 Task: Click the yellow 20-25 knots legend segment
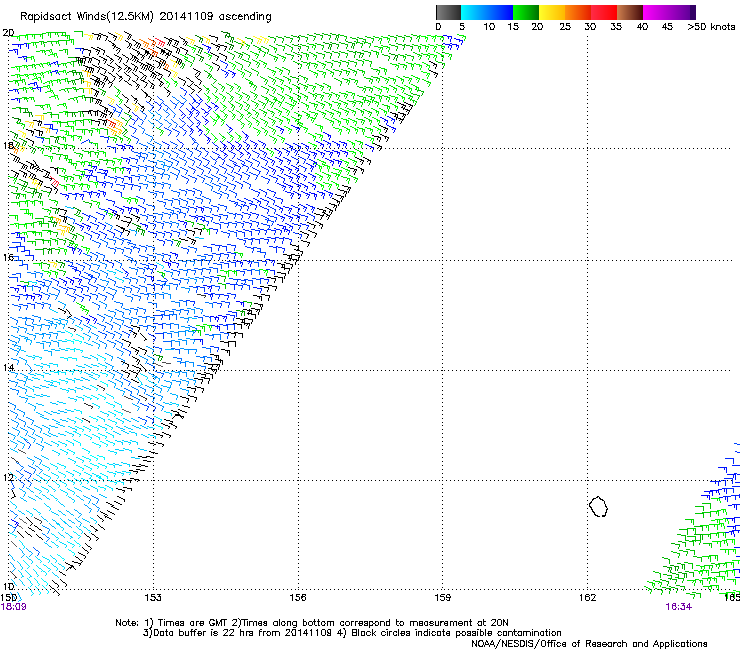click(552, 12)
